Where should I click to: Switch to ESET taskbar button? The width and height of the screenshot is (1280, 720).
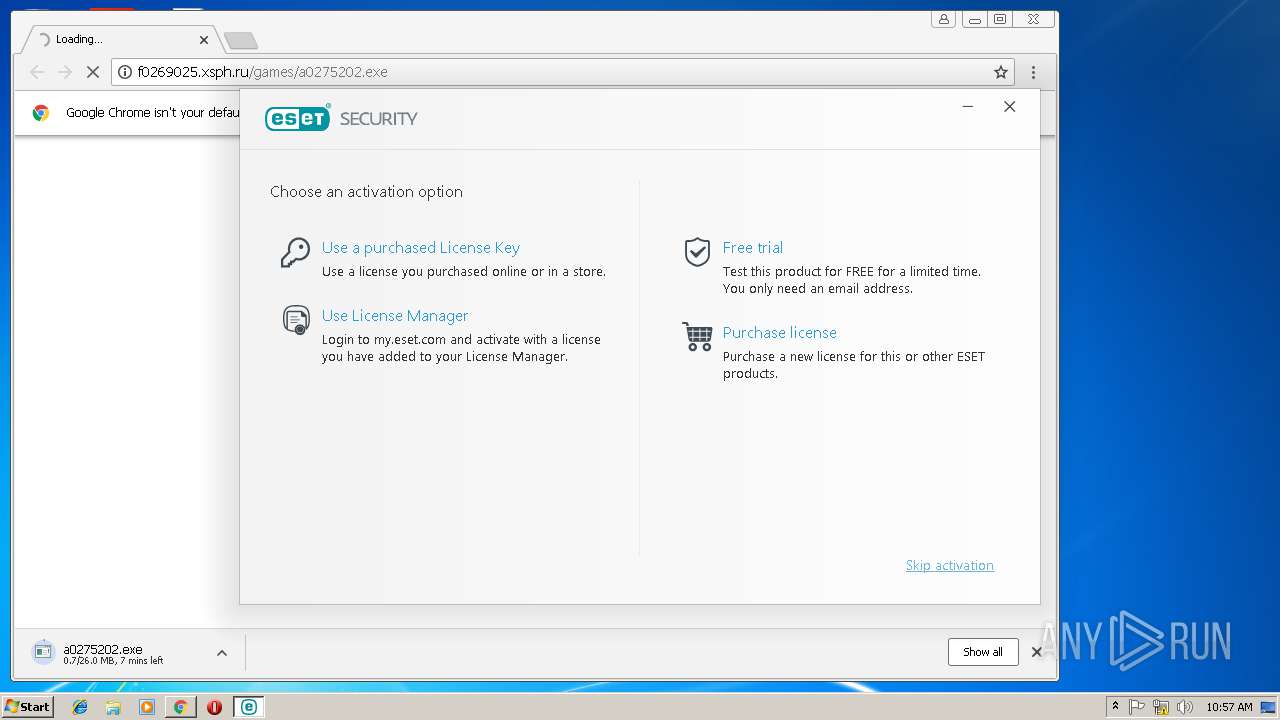(247, 707)
